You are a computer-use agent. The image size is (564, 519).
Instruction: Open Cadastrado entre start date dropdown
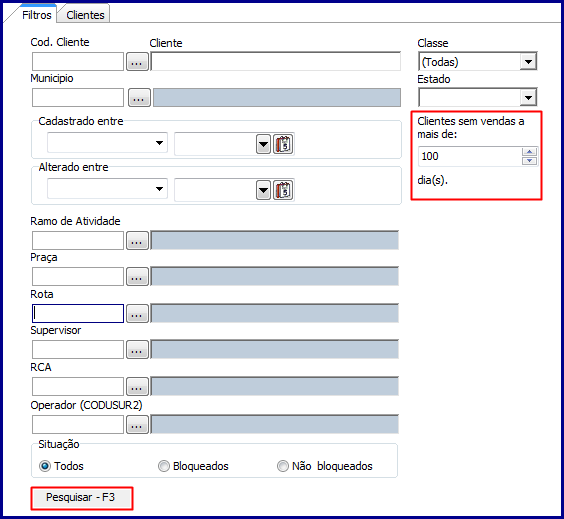[159, 143]
